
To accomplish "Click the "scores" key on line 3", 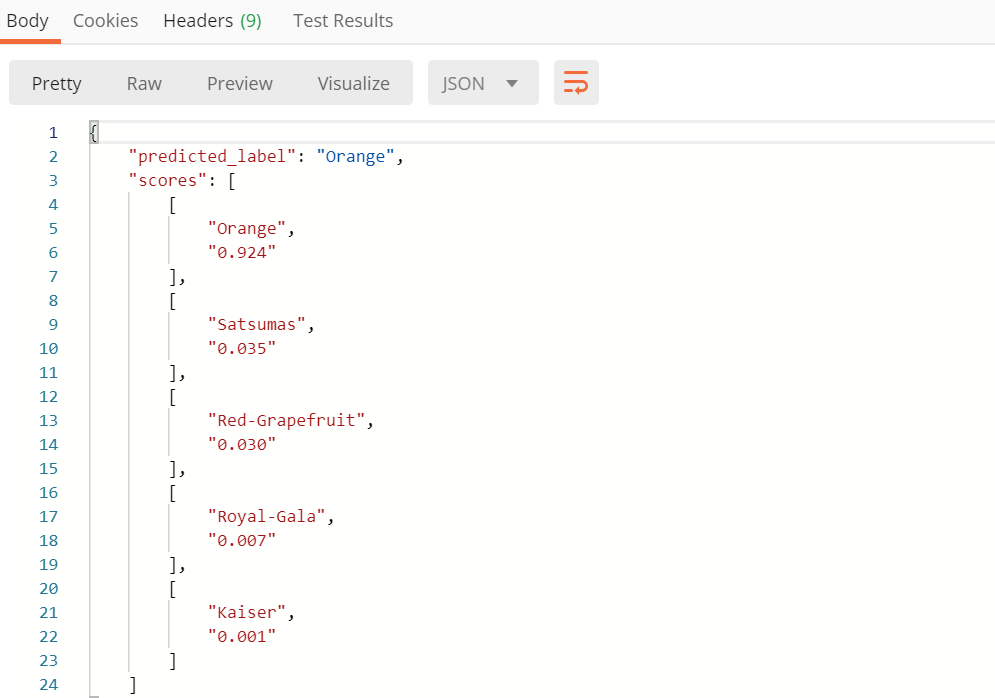I will pos(168,181).
